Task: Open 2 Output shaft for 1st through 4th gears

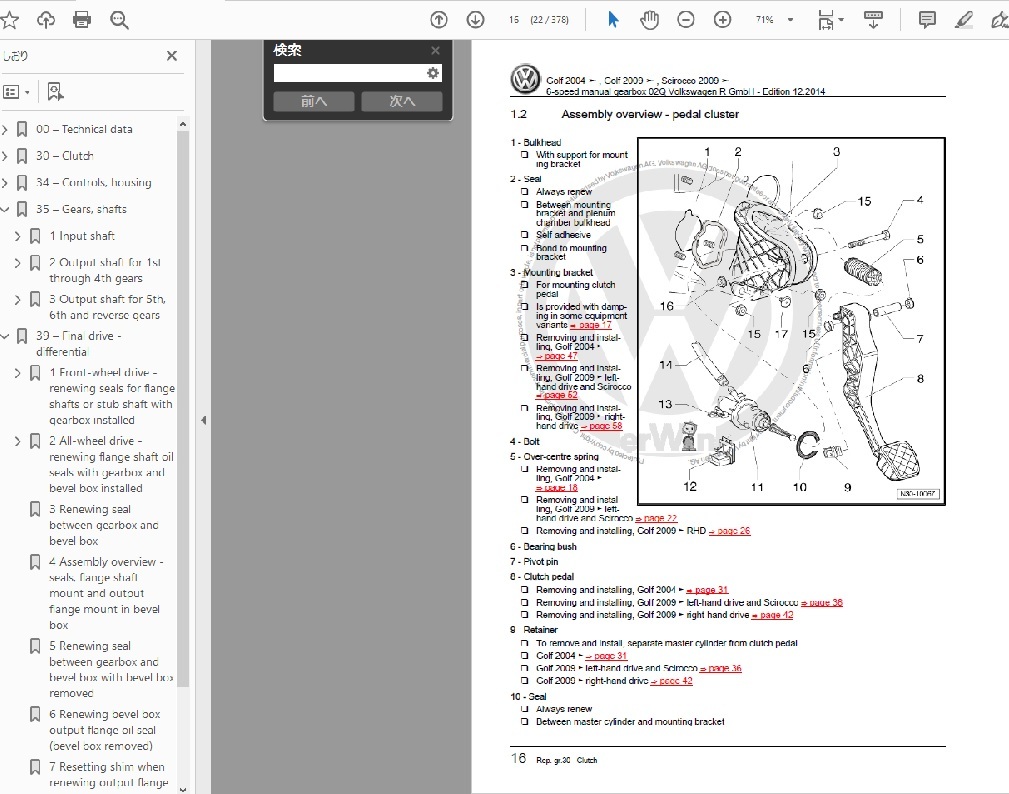Action: pos(105,270)
